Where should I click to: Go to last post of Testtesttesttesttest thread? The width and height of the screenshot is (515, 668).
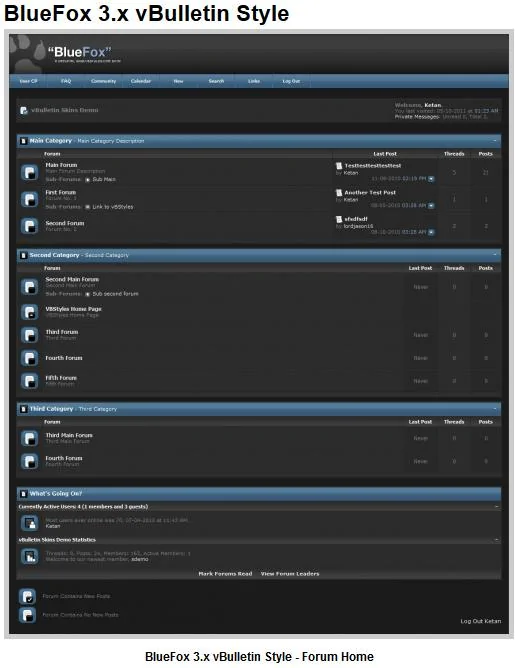(x=431, y=179)
